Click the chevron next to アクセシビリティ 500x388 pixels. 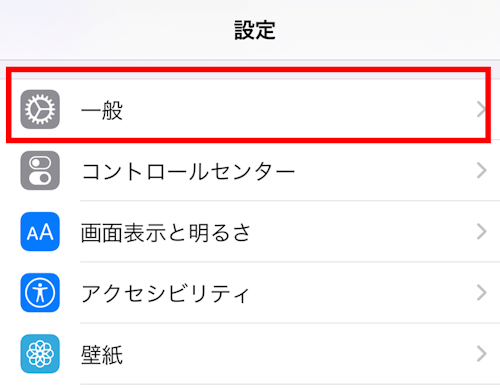(x=482, y=292)
